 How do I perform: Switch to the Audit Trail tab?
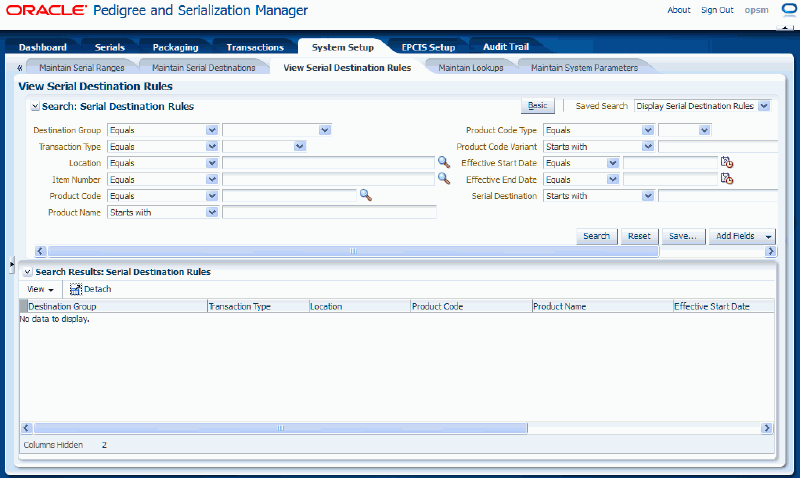506,46
